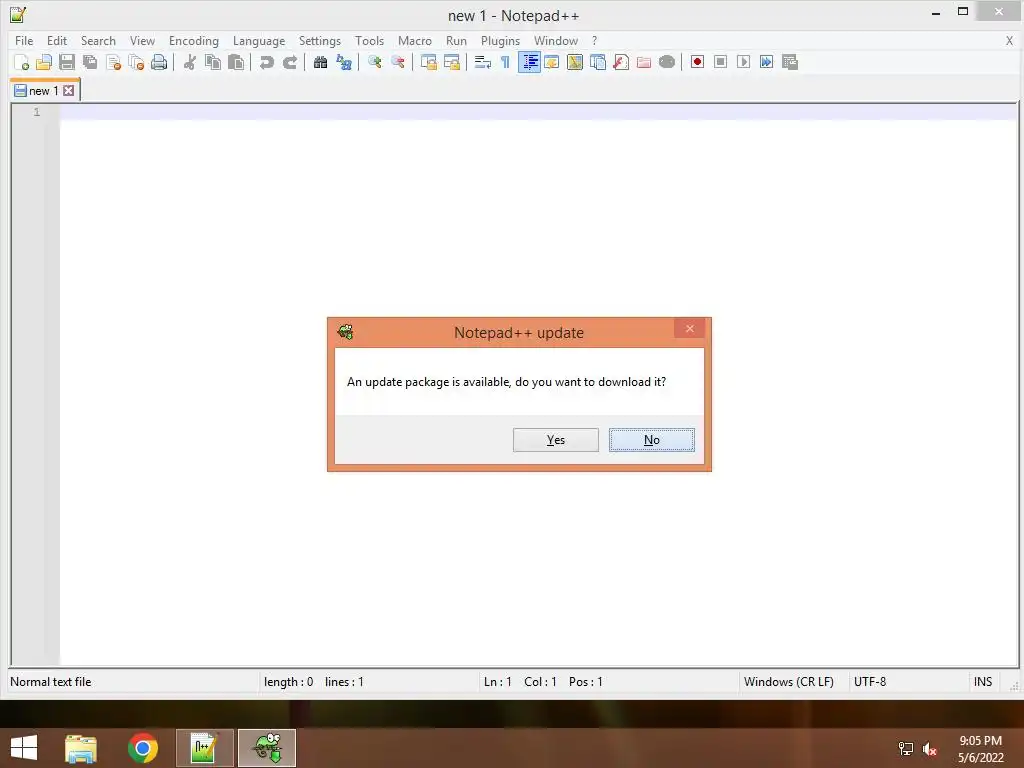Screen dimensions: 1024x768
Task: Click the Undo arrow icon
Action: click(x=266, y=62)
